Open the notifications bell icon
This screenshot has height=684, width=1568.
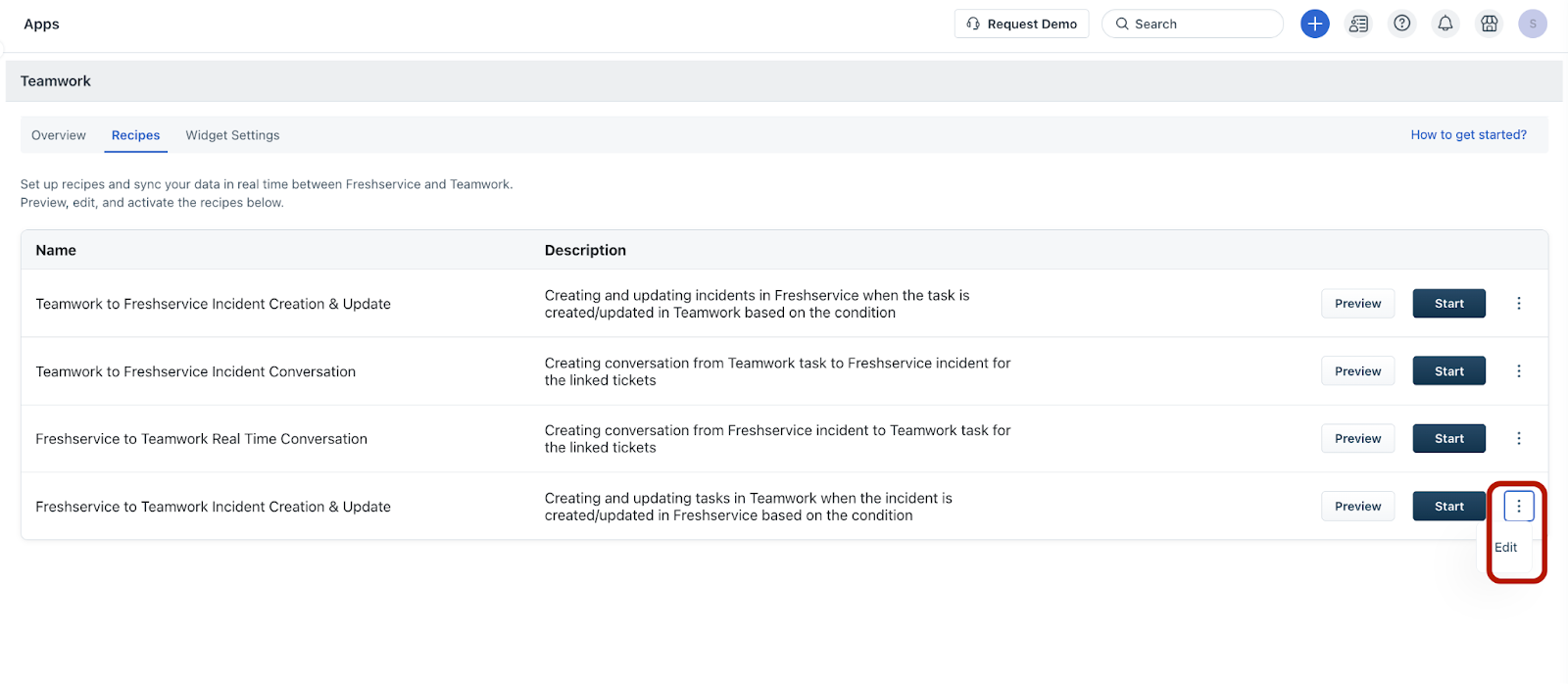[1445, 24]
